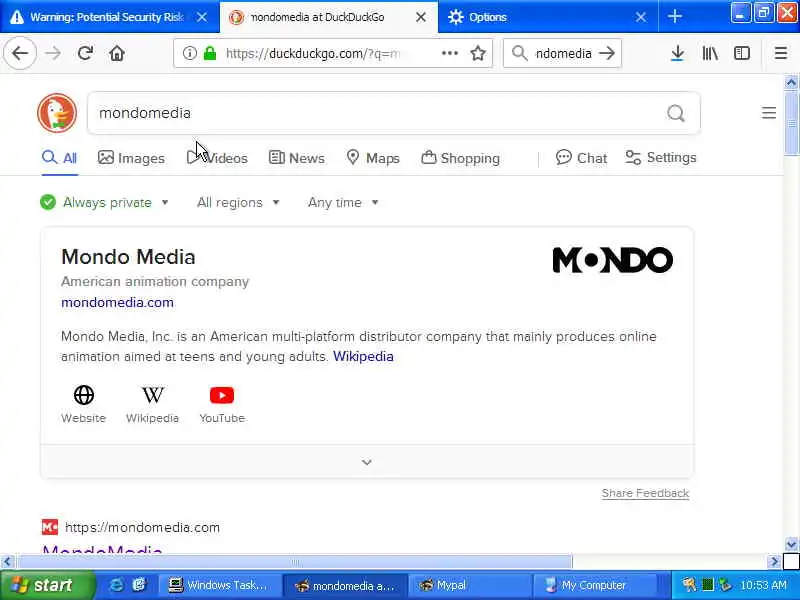
Task: Open DuckDuckGo Chat
Action: [x=581, y=158]
